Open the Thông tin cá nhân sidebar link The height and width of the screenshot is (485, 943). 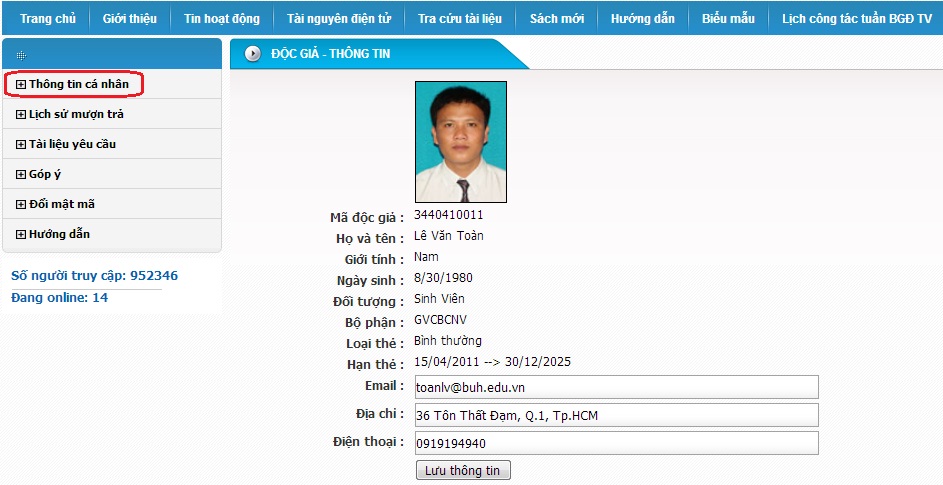click(x=79, y=84)
